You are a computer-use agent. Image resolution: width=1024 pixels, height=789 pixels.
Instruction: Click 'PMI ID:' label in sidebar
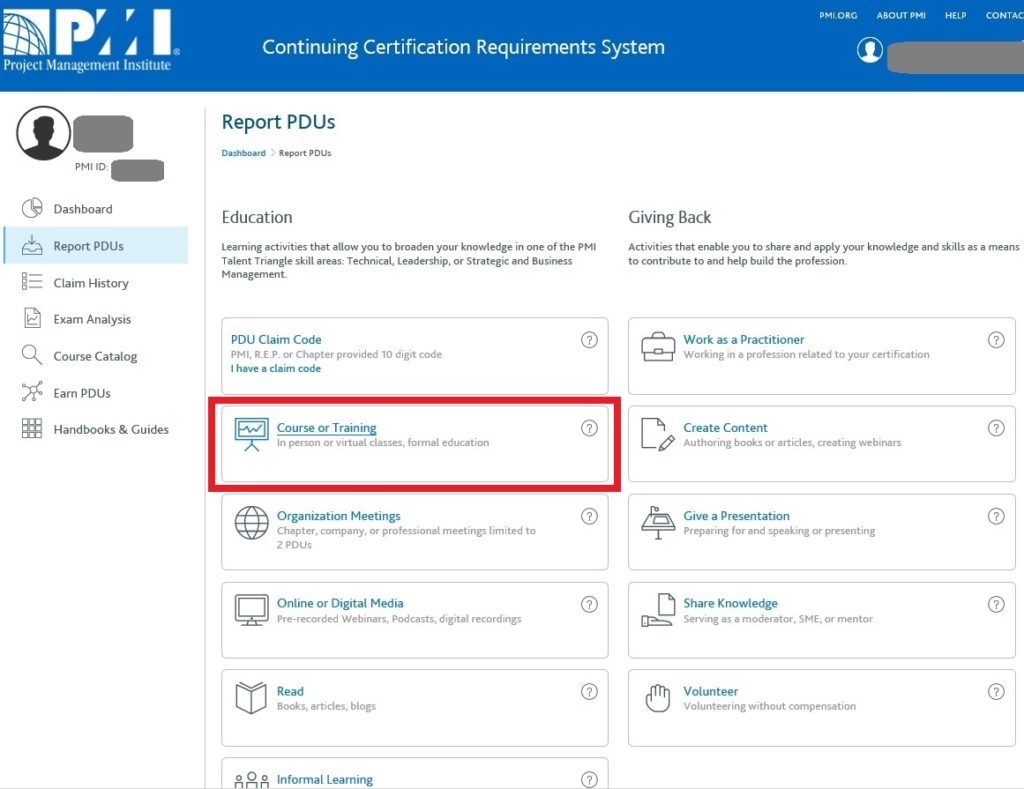click(x=91, y=167)
